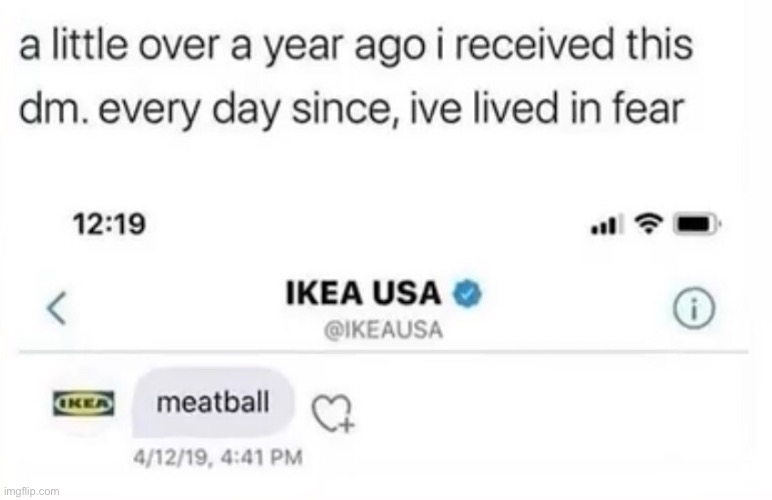This screenshot has height=500, width=772.
Task: Open the IKEA USA profile title
Action: tap(363, 293)
